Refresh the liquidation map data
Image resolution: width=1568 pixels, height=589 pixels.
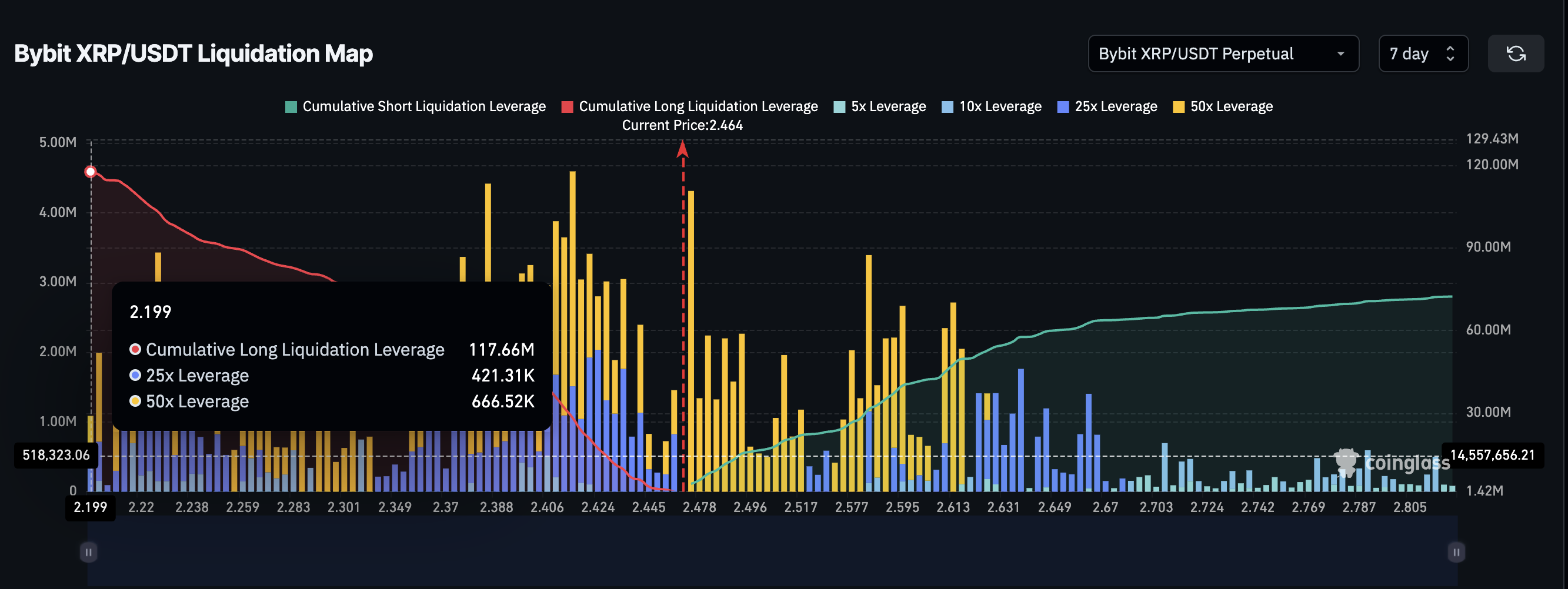click(x=1516, y=53)
